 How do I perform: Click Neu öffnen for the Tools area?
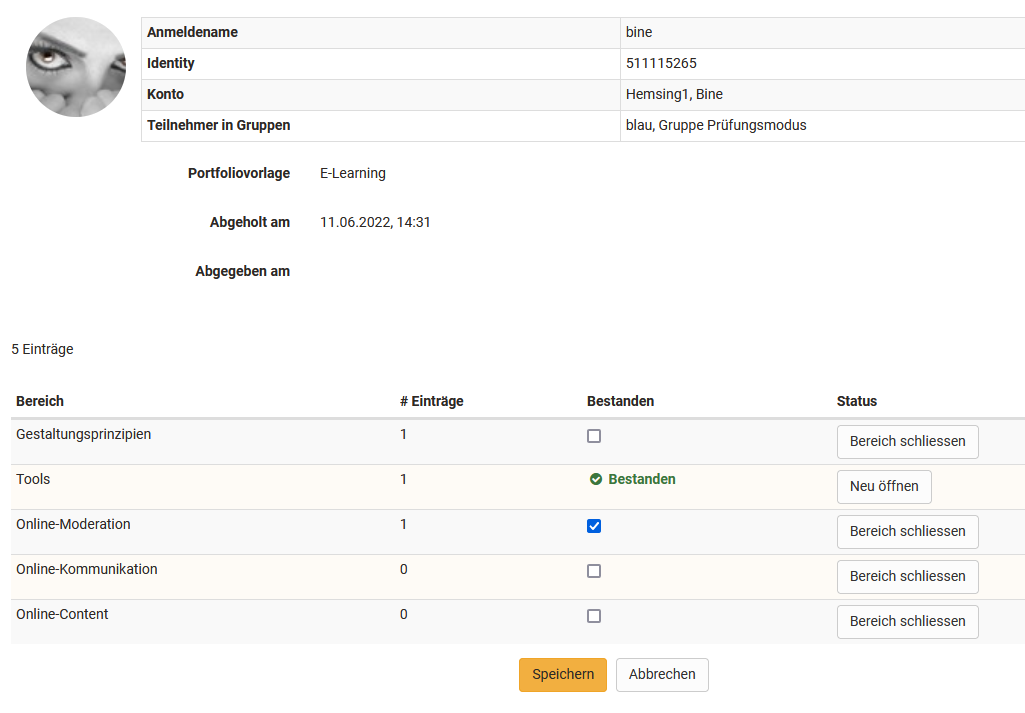click(884, 486)
